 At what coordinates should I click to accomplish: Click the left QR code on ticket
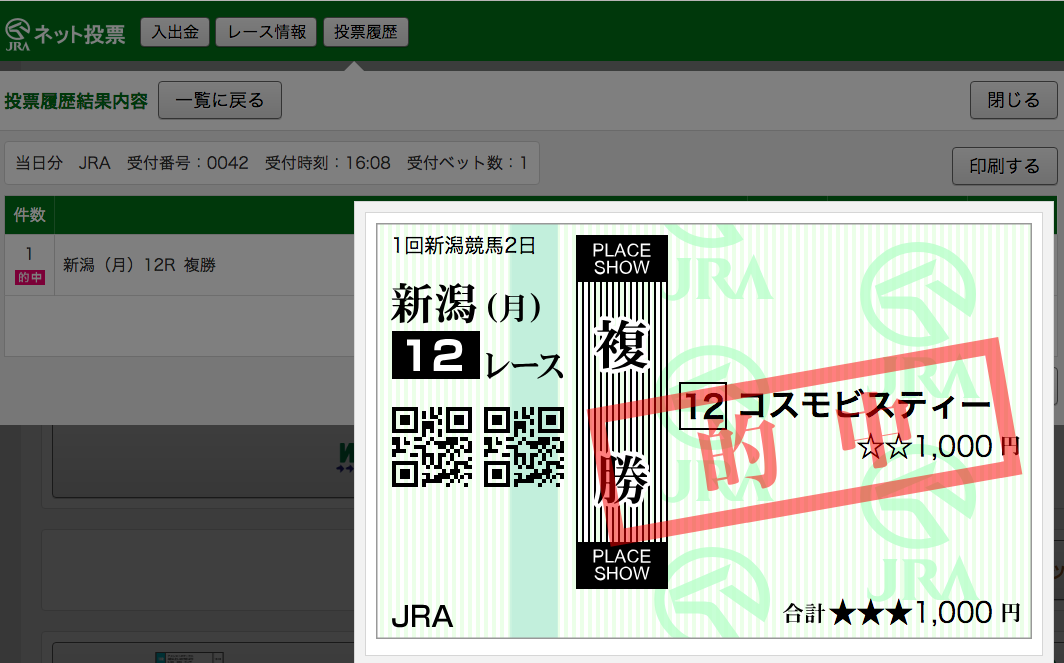click(432, 447)
